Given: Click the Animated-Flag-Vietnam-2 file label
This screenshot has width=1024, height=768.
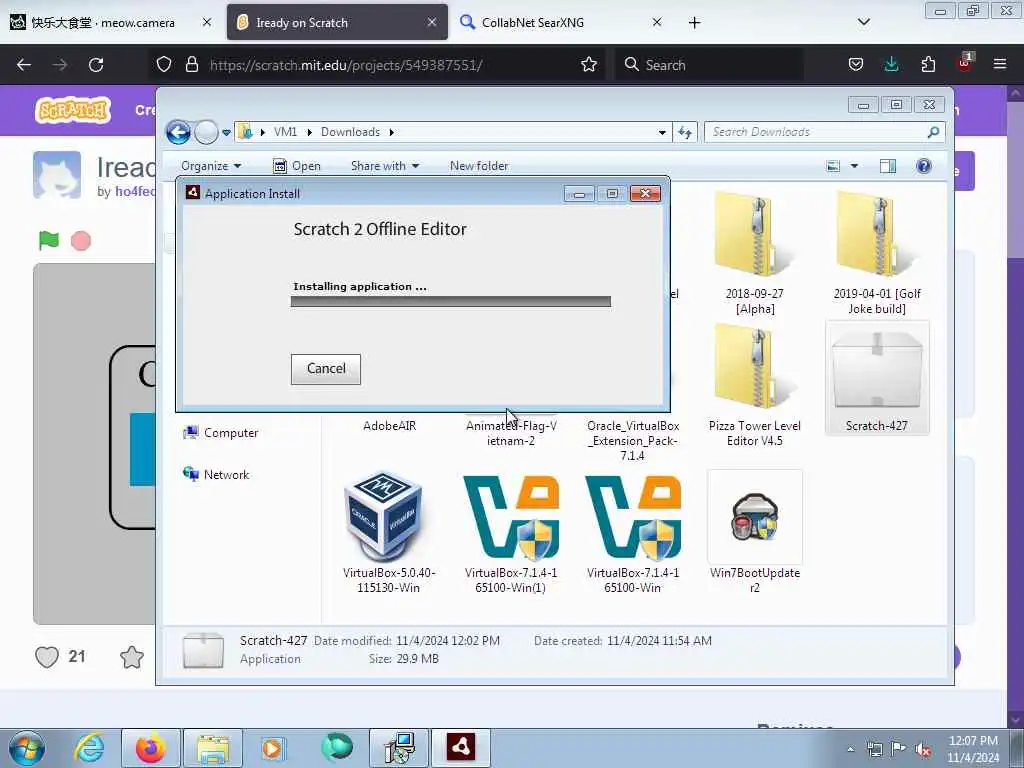Looking at the screenshot, I should click(x=511, y=433).
